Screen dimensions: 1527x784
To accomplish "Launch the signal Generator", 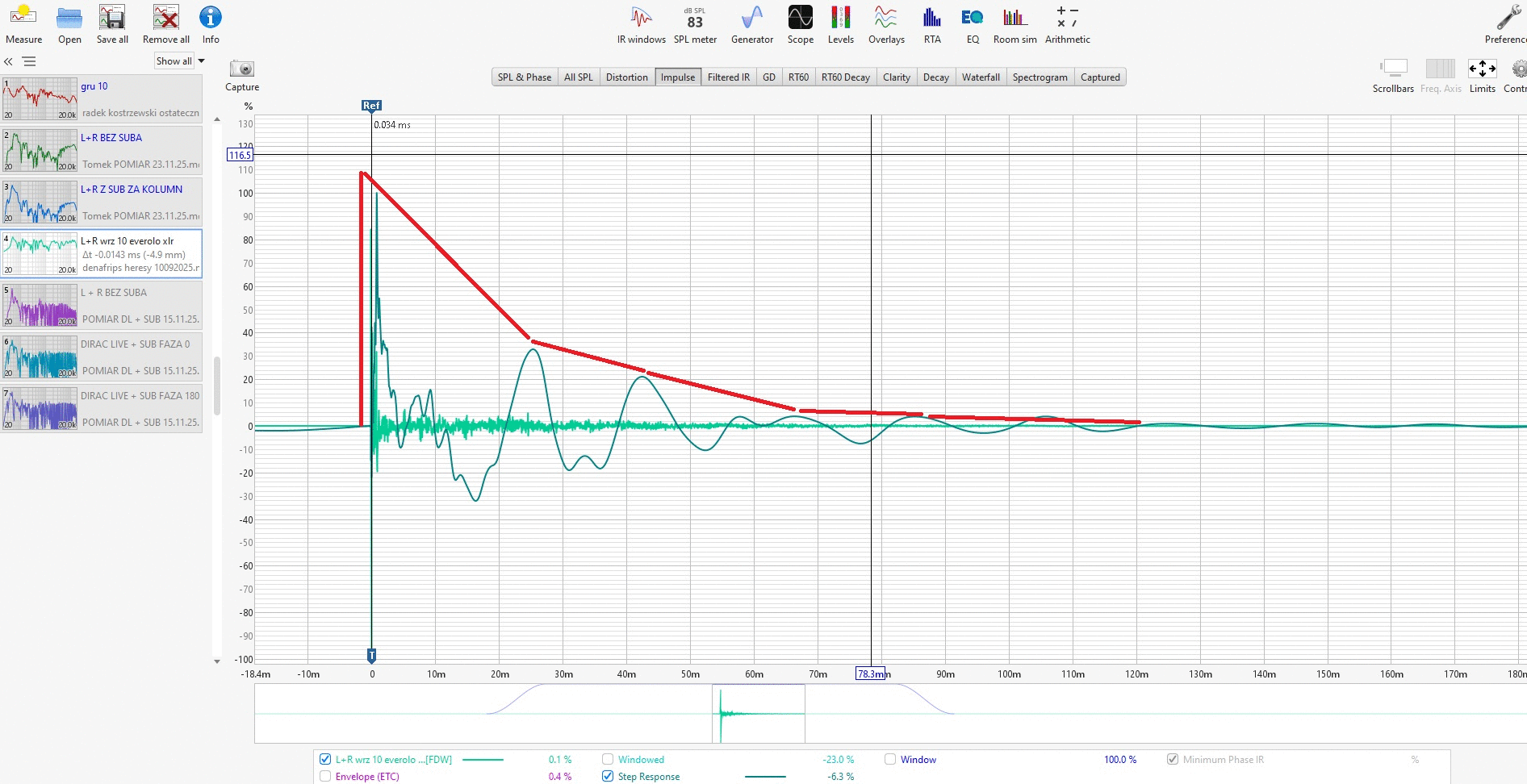I will click(751, 25).
